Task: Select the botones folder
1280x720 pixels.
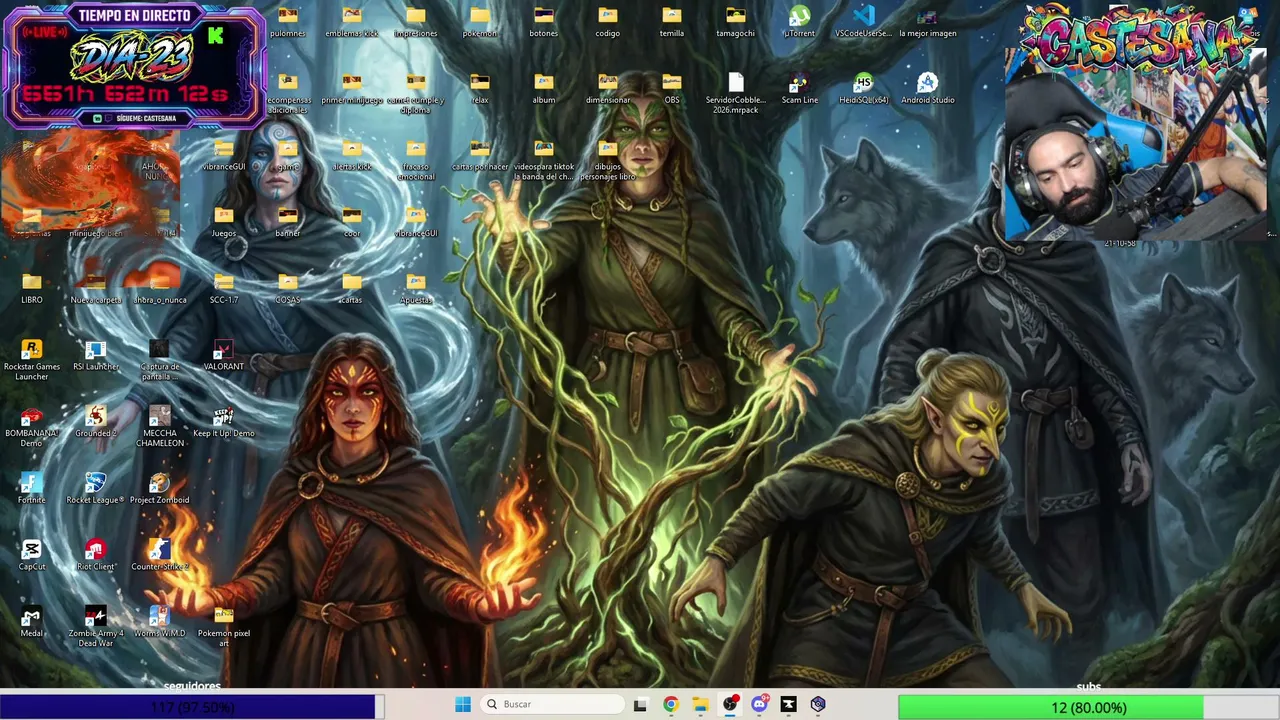Action: pyautogui.click(x=544, y=22)
